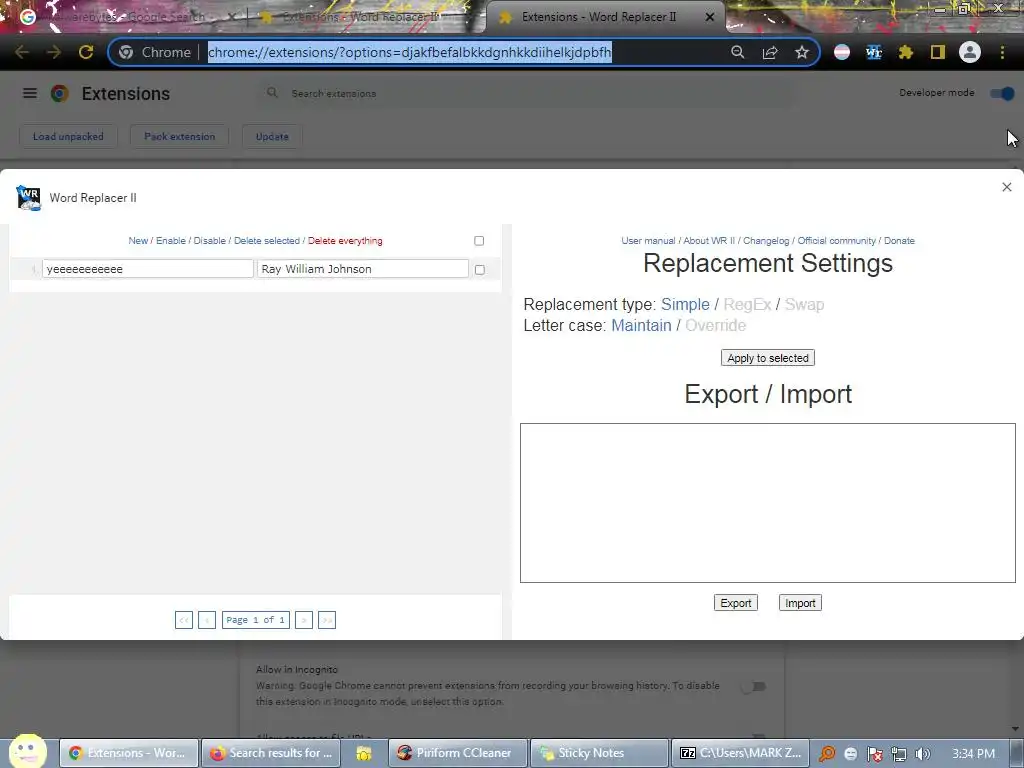Screen dimensions: 1024x768
Task: Click the Ray William Johnson replacement field
Action: pos(362,268)
